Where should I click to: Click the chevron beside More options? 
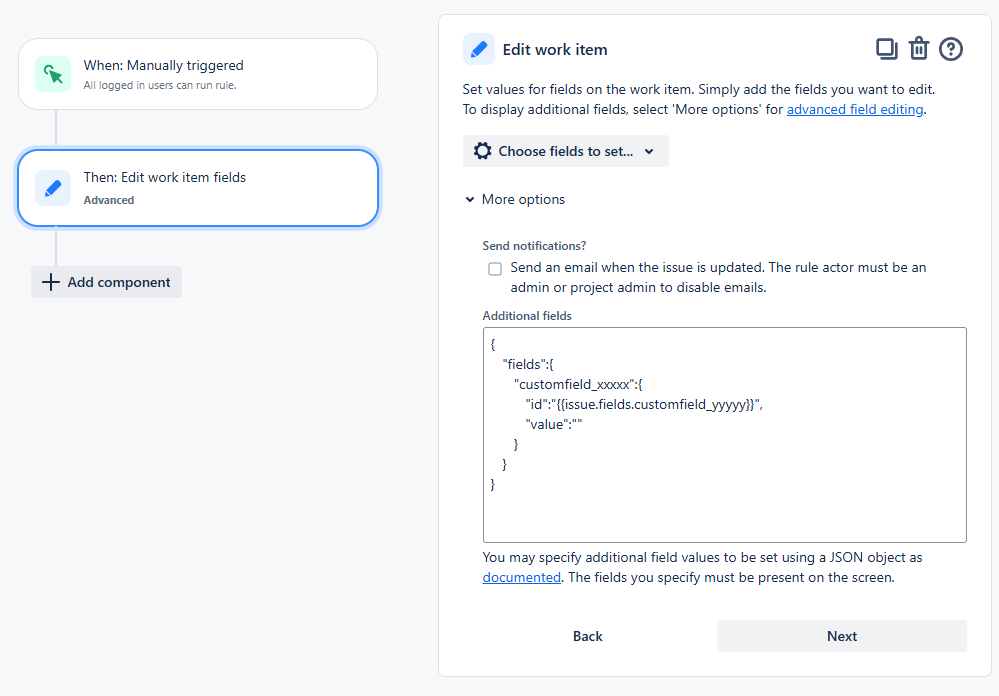pyautogui.click(x=470, y=199)
